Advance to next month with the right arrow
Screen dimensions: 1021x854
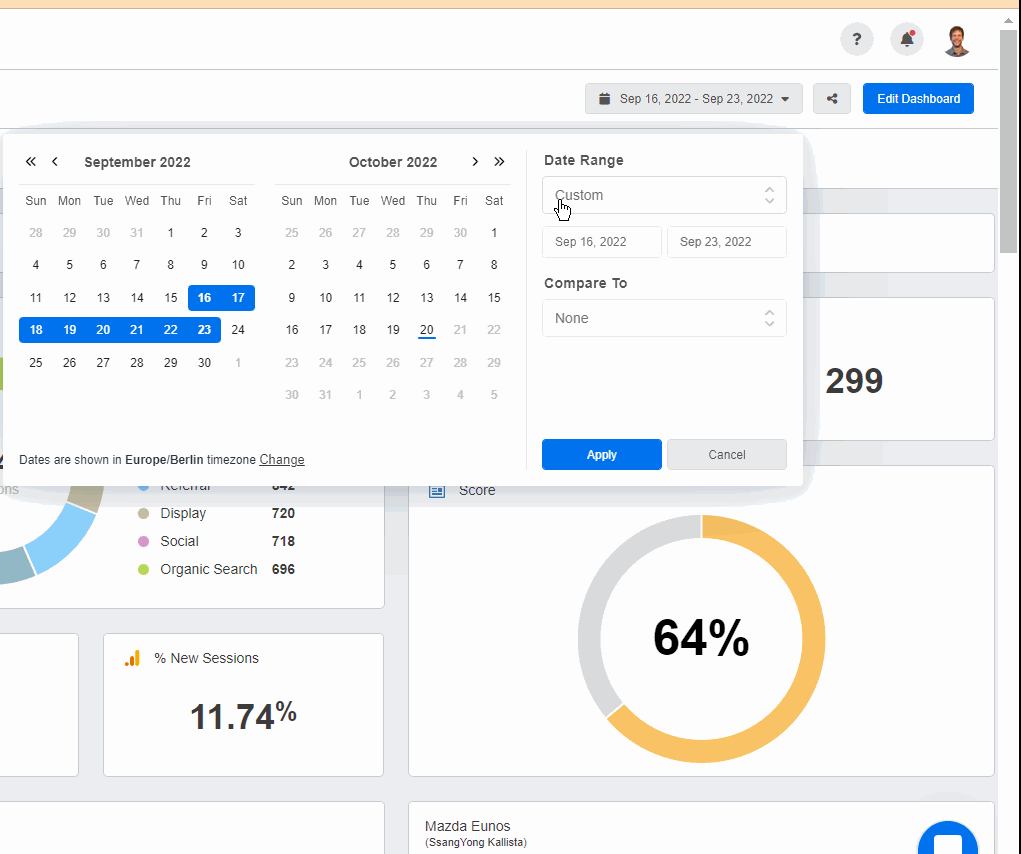pyautogui.click(x=475, y=161)
